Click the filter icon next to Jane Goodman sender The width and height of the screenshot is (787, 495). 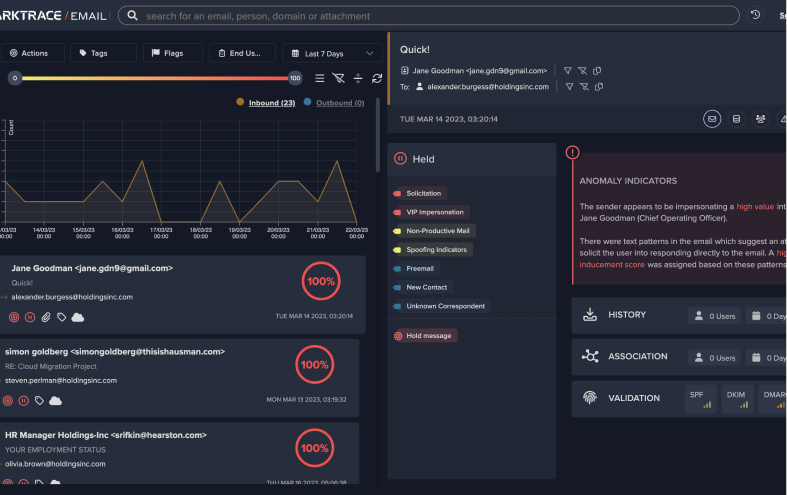click(x=567, y=71)
